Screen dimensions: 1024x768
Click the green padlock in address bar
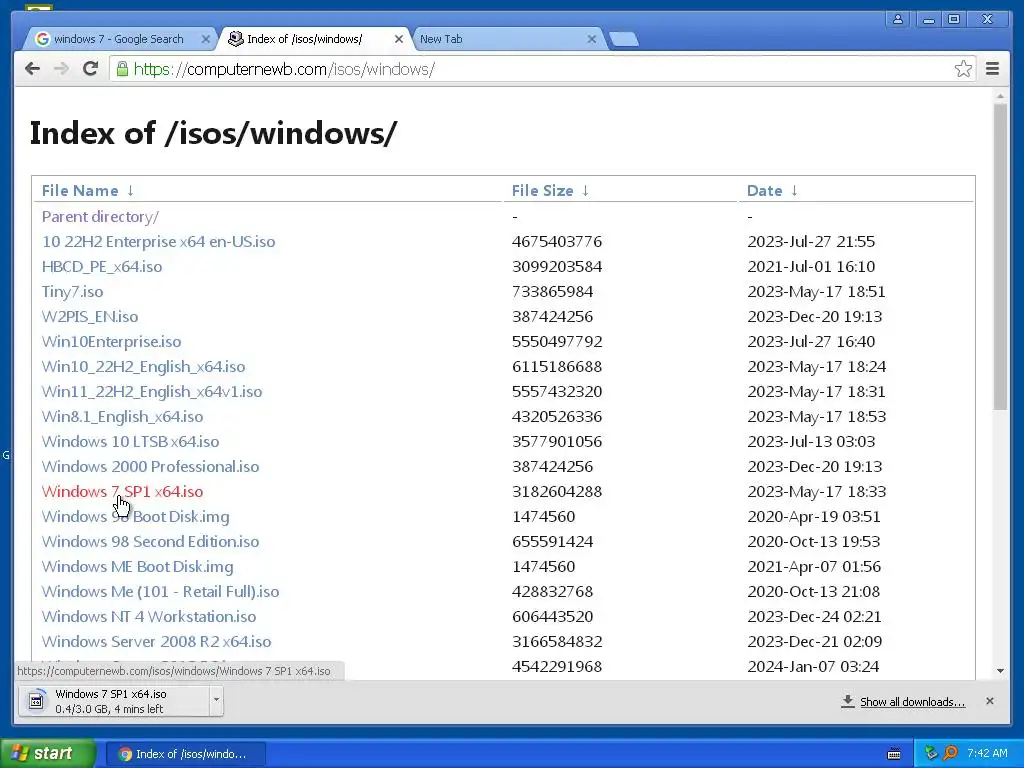tap(122, 69)
